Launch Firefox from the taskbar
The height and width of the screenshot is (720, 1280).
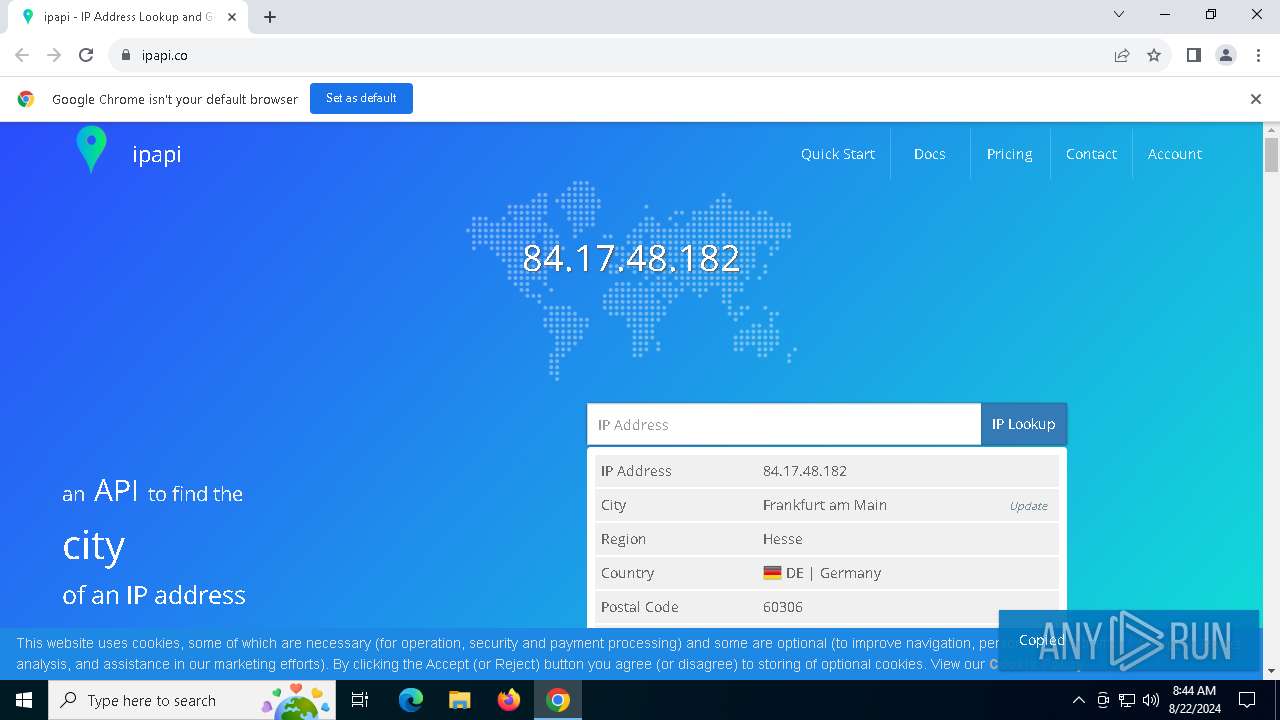pos(509,700)
